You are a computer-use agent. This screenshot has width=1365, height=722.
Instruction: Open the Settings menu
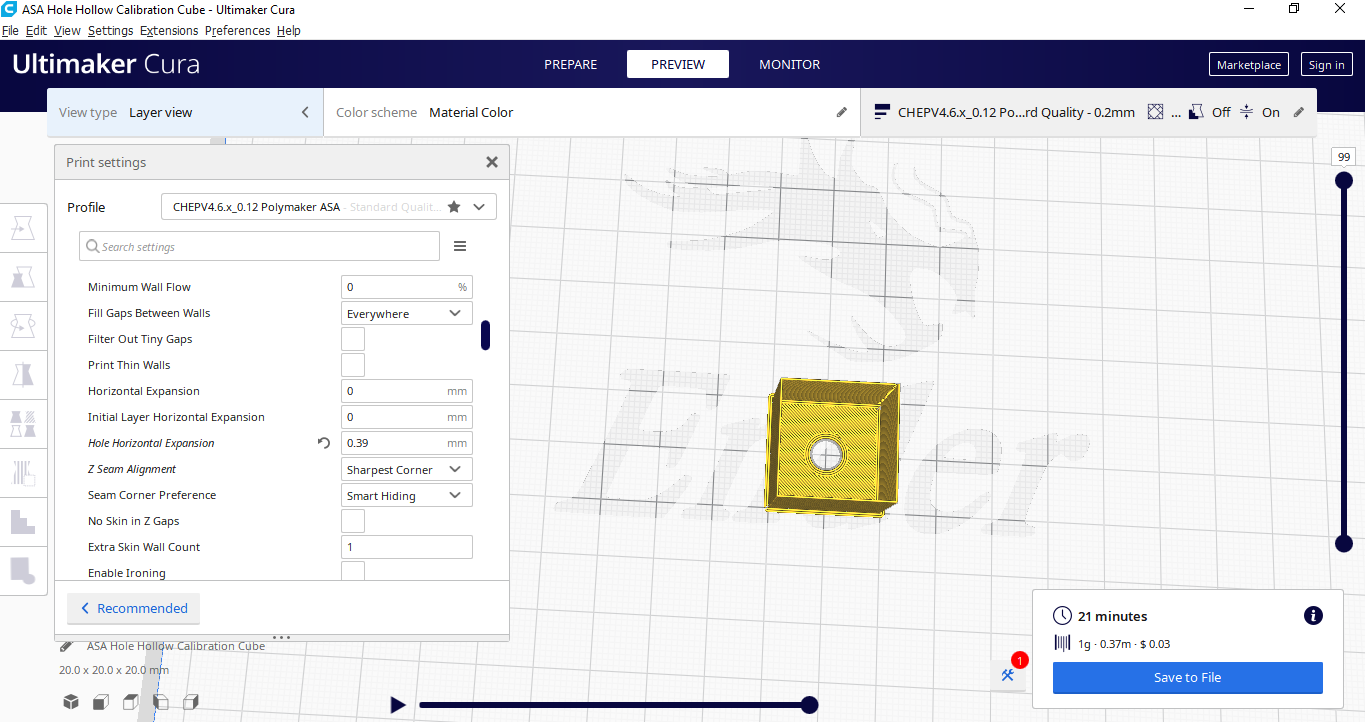click(110, 31)
